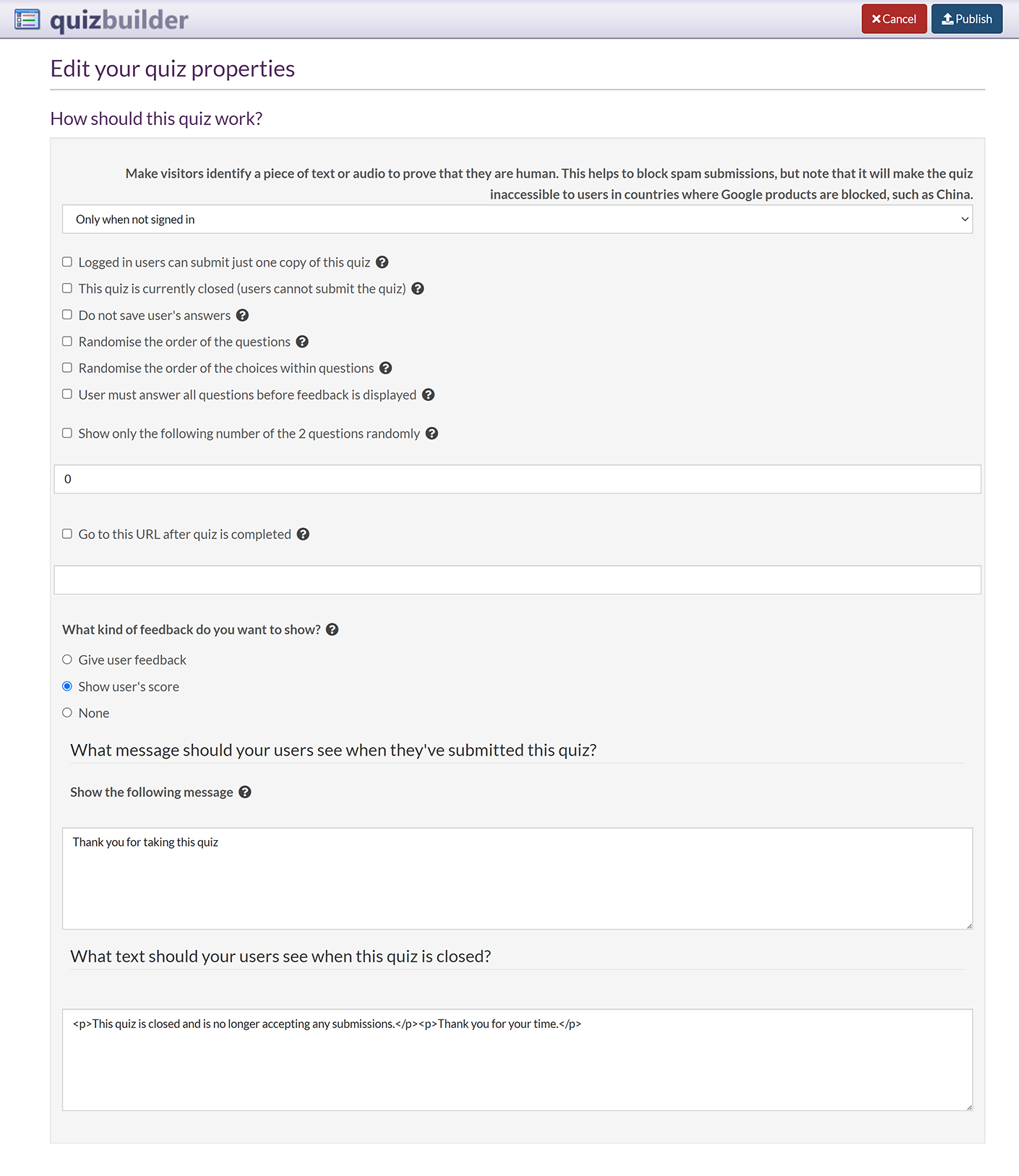The height and width of the screenshot is (1176, 1019).
Task: Click the Publish button
Action: click(966, 20)
